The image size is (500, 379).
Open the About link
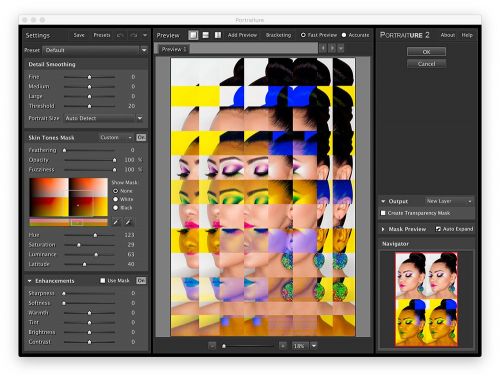tap(448, 35)
